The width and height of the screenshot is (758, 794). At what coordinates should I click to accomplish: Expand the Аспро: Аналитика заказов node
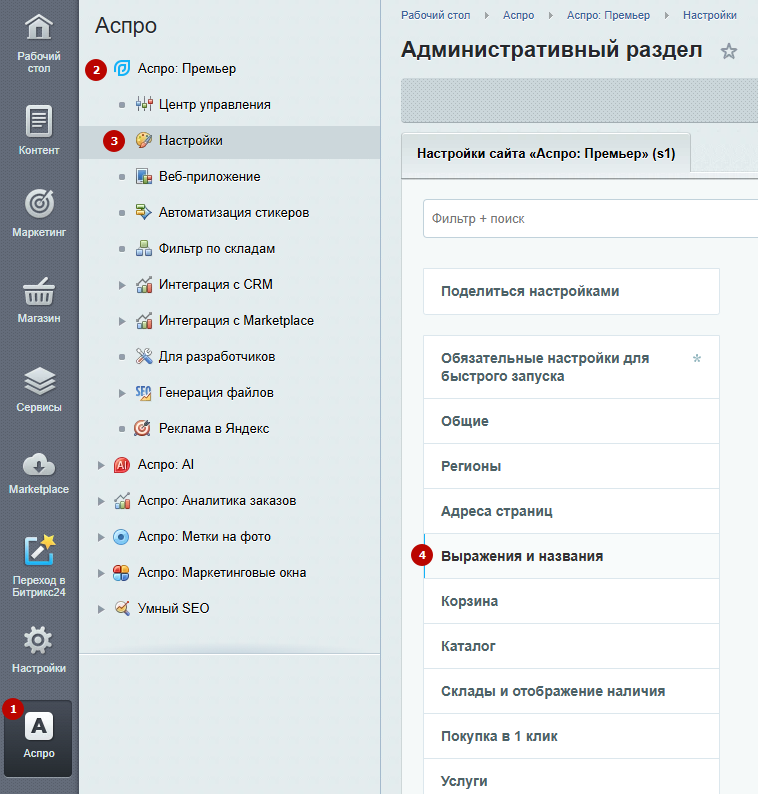click(101, 501)
